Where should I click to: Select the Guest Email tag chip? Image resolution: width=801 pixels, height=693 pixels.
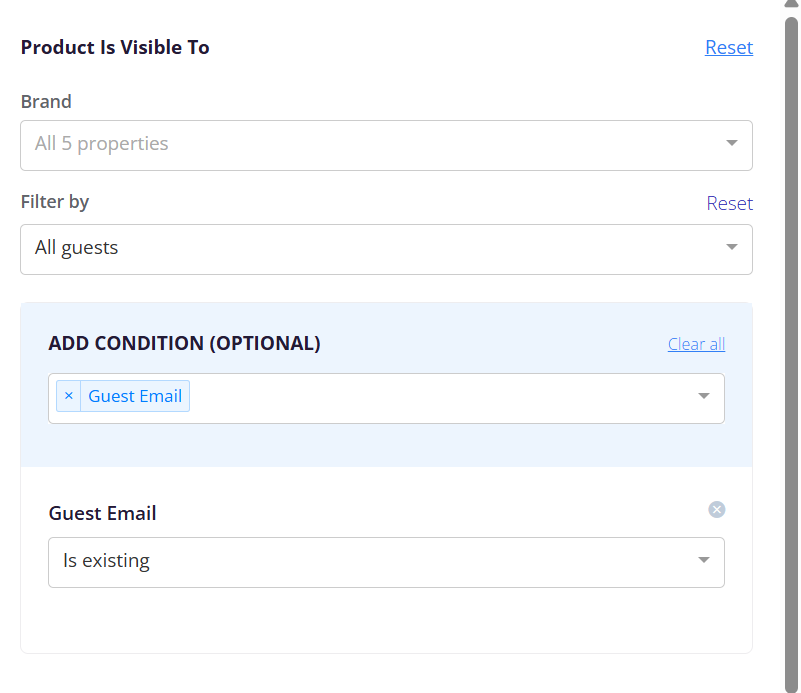coord(135,396)
